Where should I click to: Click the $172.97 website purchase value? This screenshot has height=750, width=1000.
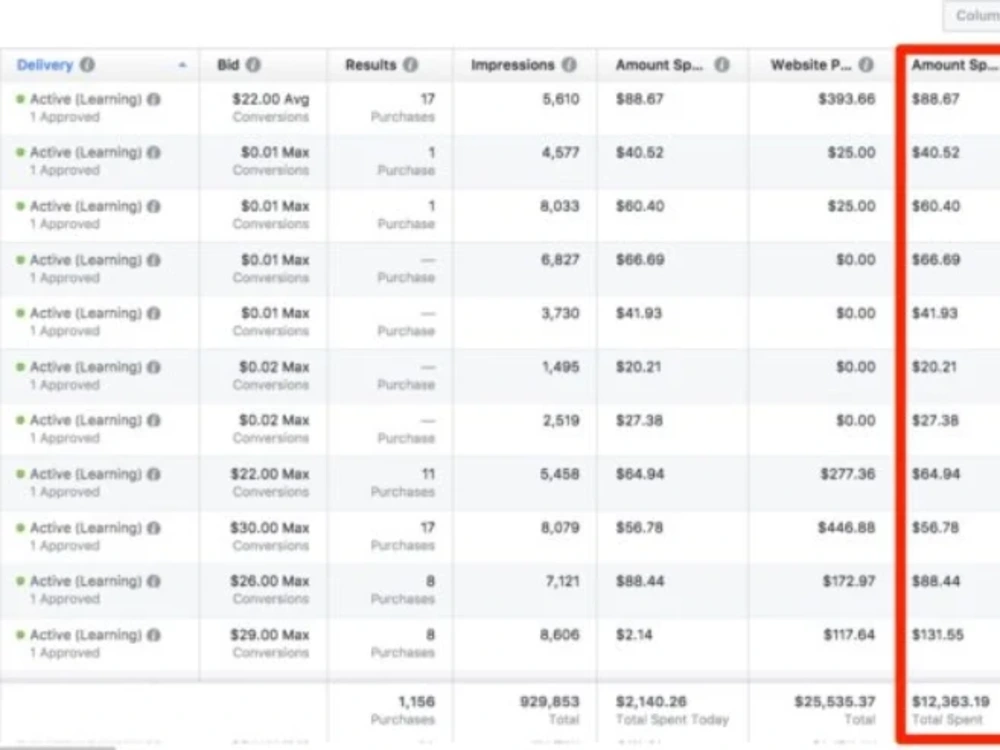click(x=848, y=582)
